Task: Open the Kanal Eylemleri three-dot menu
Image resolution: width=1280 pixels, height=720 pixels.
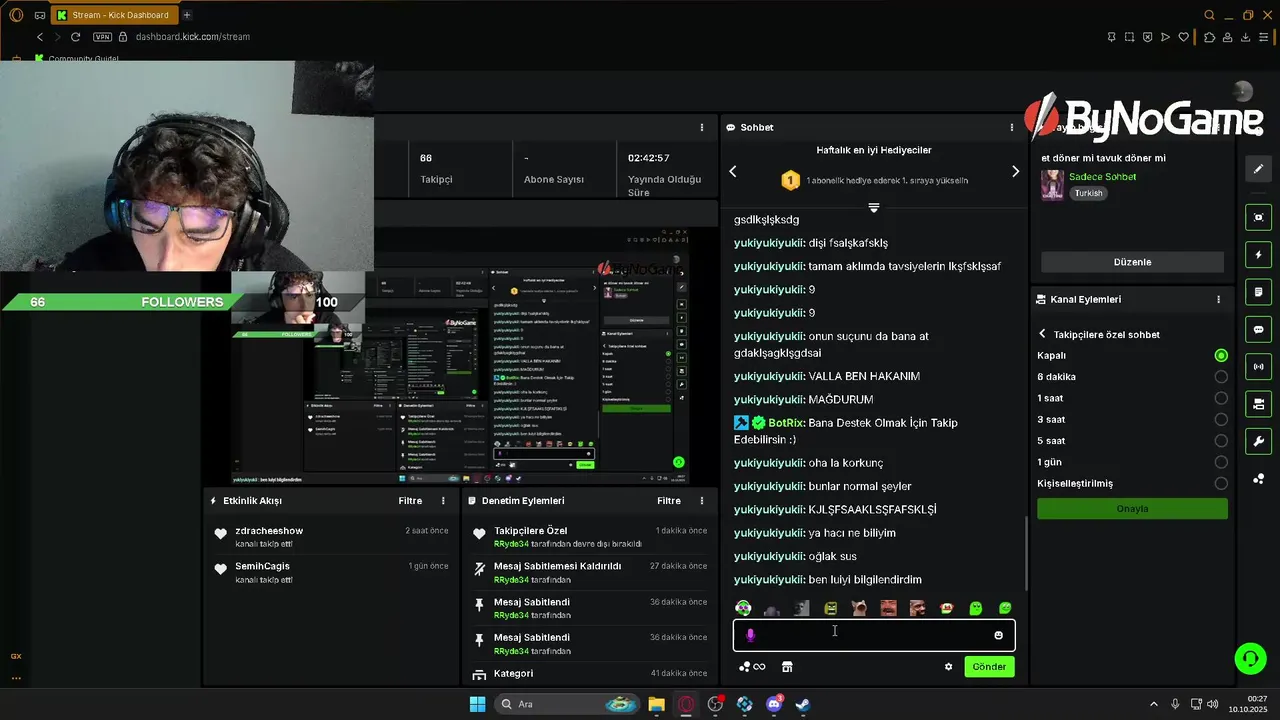Action: point(1218,300)
